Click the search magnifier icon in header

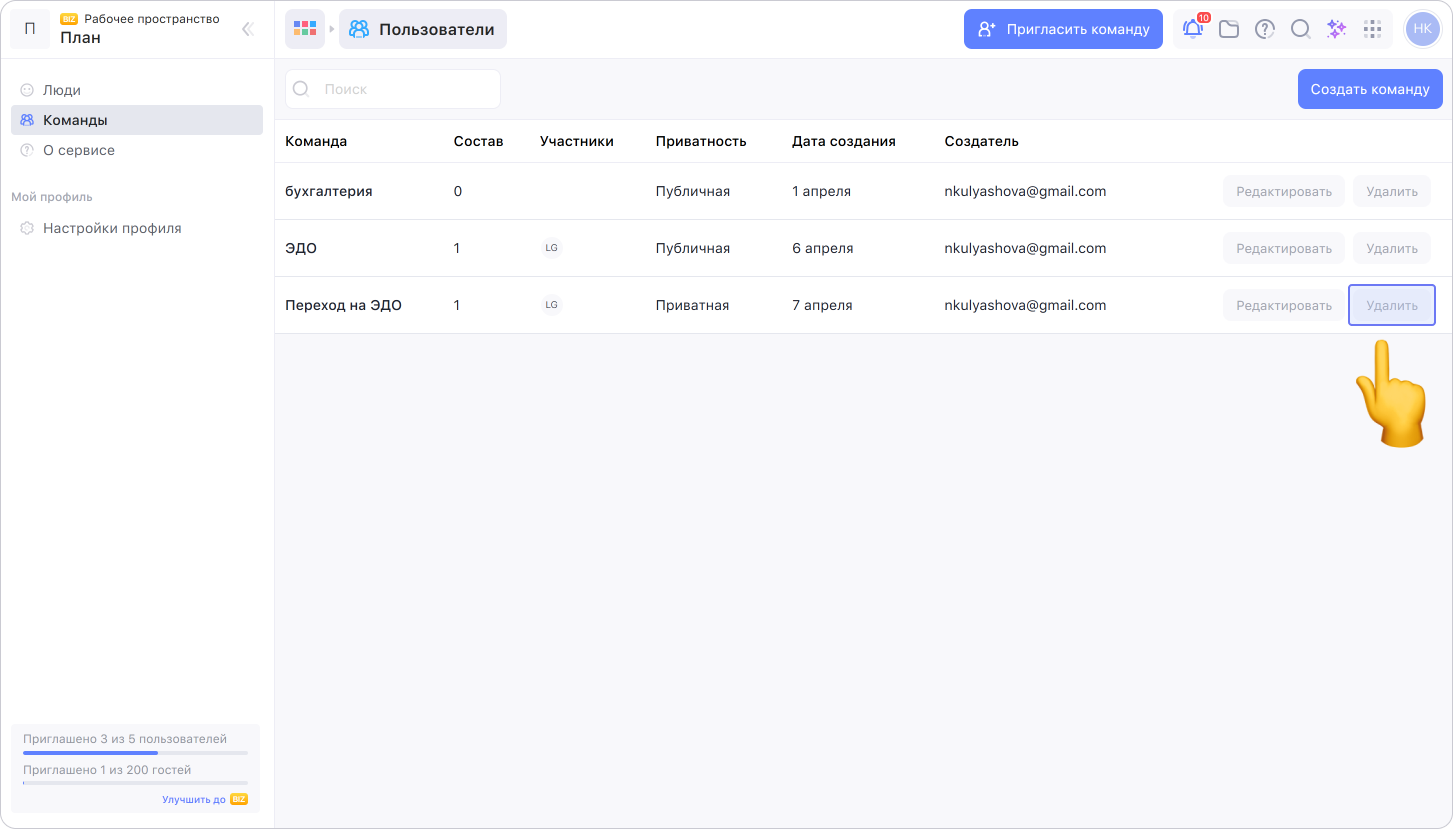[1300, 29]
